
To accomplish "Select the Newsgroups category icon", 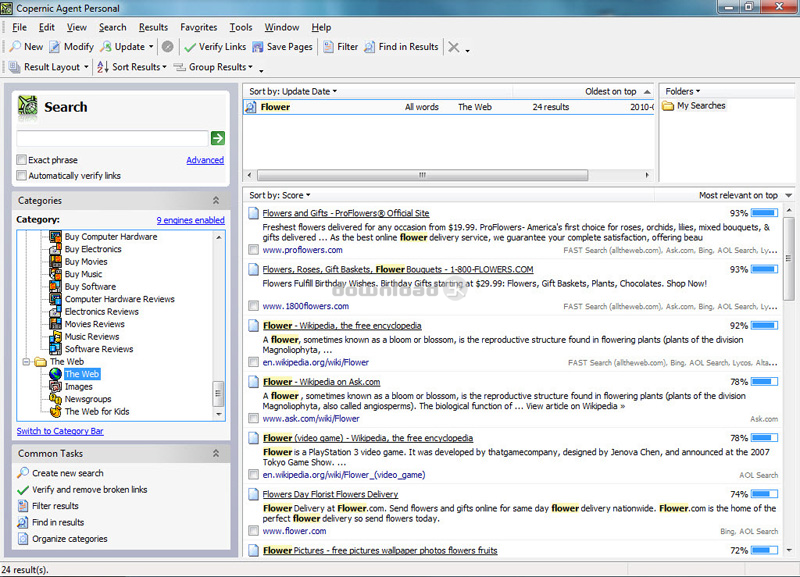I will [56, 399].
